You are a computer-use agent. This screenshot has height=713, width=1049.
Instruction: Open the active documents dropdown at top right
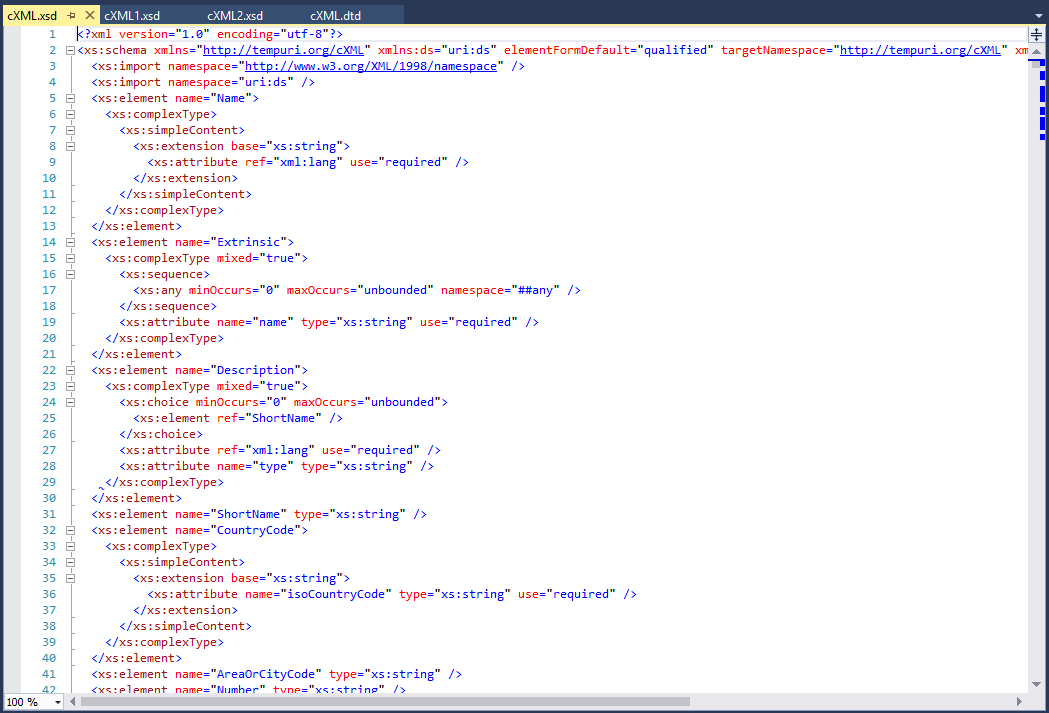[x=1039, y=15]
